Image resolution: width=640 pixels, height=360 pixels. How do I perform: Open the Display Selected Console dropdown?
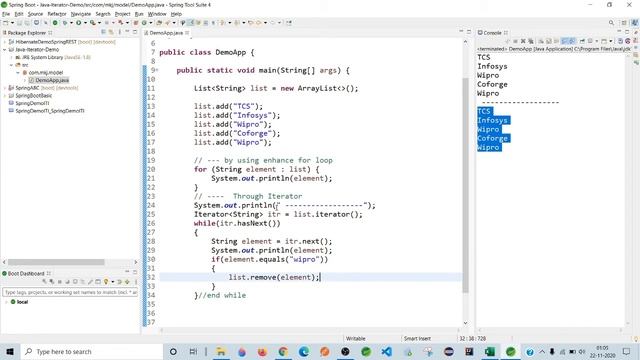click(x=597, y=41)
